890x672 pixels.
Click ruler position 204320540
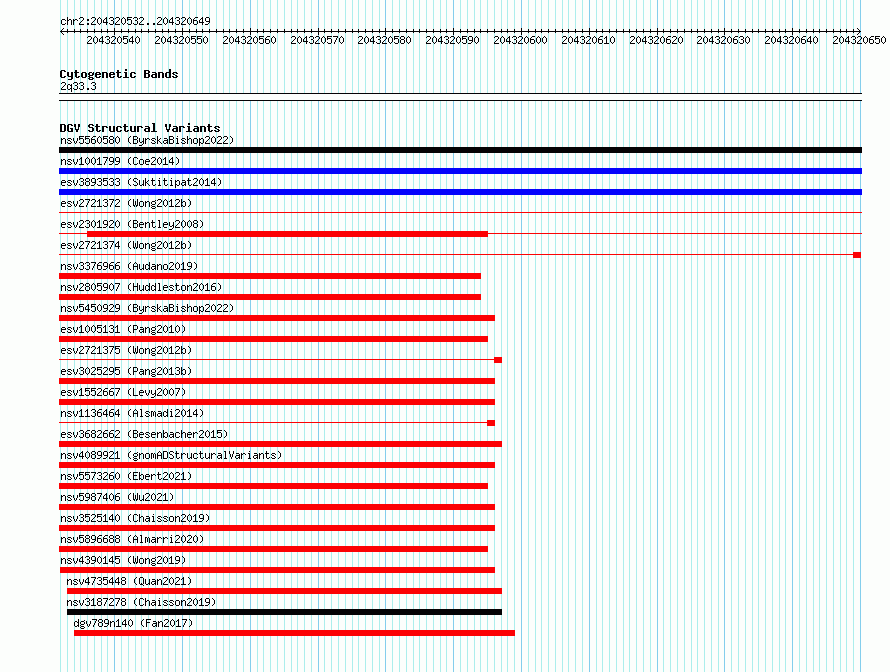113,40
